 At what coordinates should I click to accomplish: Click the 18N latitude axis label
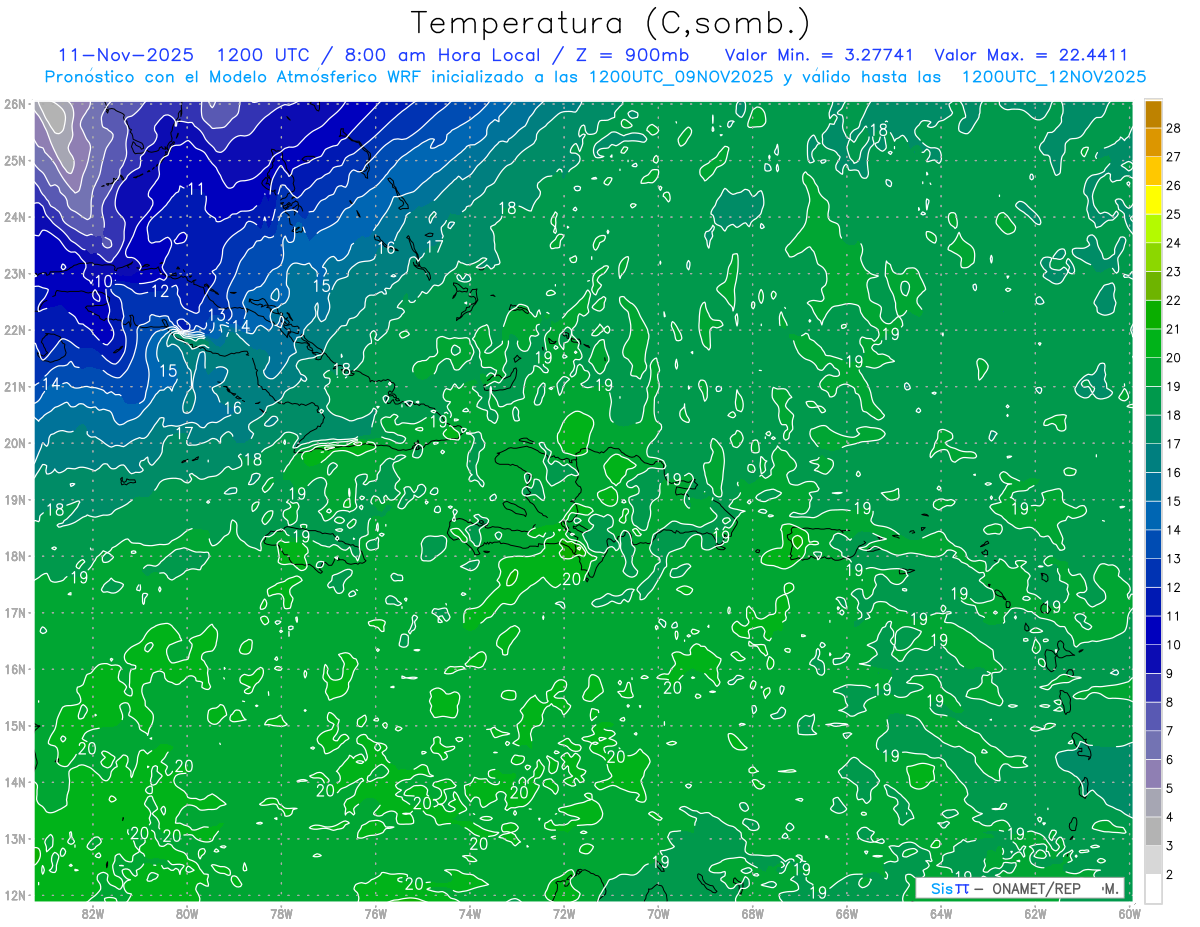point(15,556)
